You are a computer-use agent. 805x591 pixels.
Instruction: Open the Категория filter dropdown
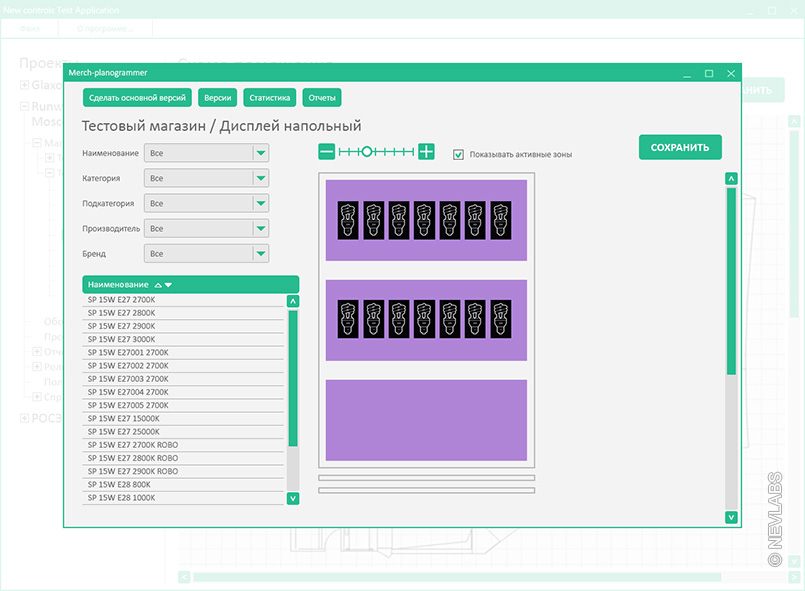pyautogui.click(x=260, y=178)
